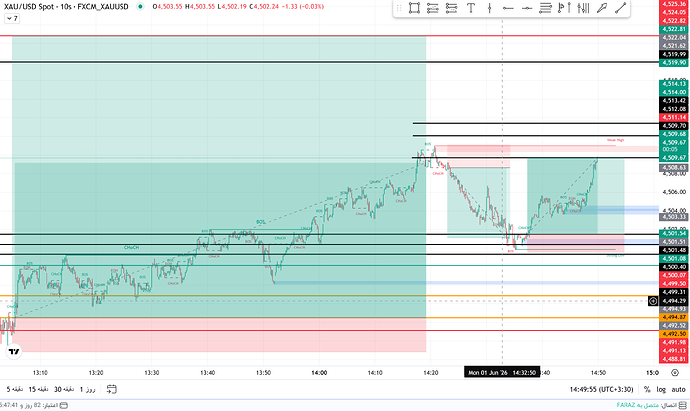The width and height of the screenshot is (690, 411).
Task: Toggle auto scale mode
Action: (x=678, y=389)
